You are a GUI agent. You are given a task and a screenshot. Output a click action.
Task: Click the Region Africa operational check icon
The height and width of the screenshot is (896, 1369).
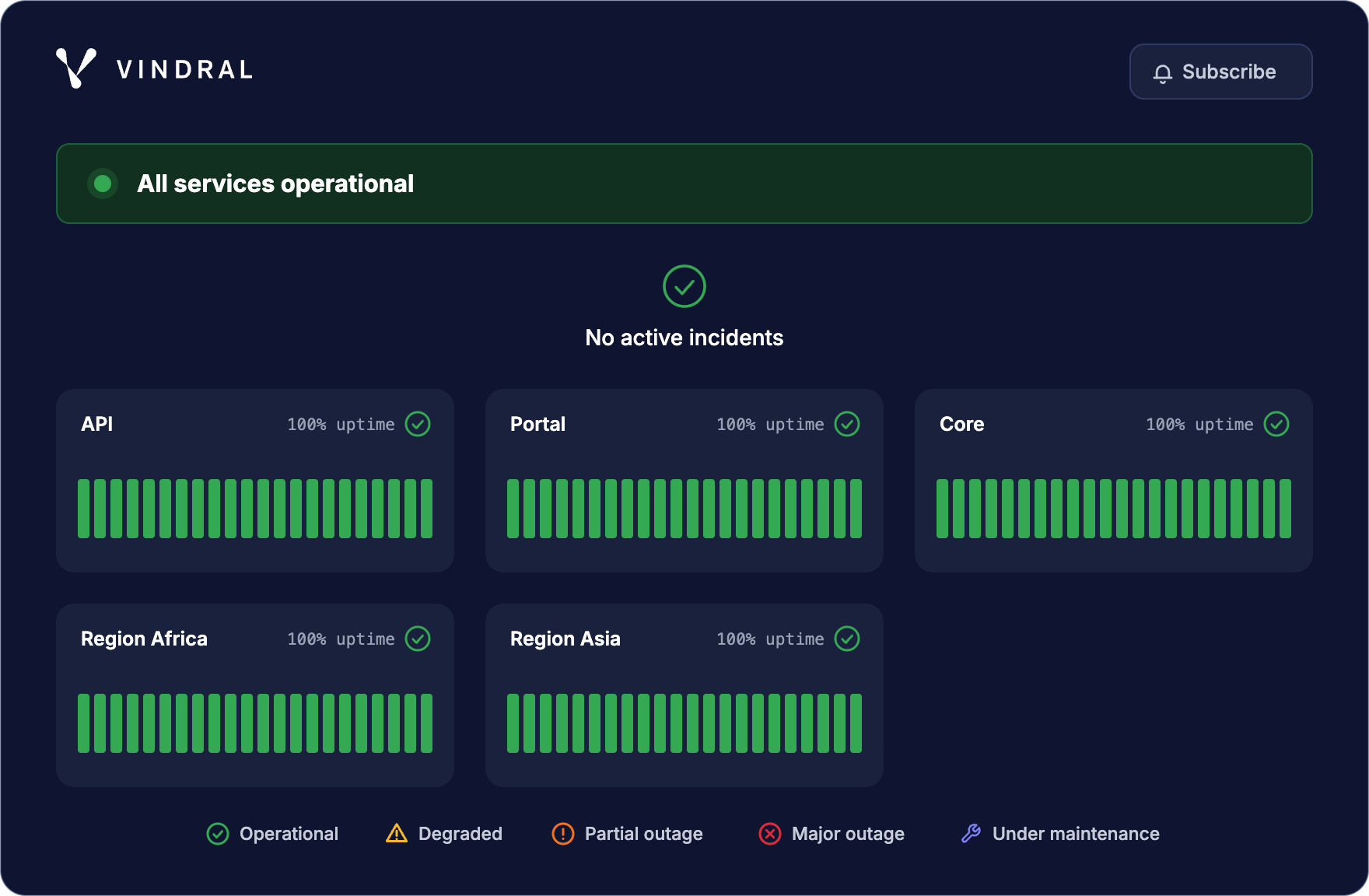418,639
